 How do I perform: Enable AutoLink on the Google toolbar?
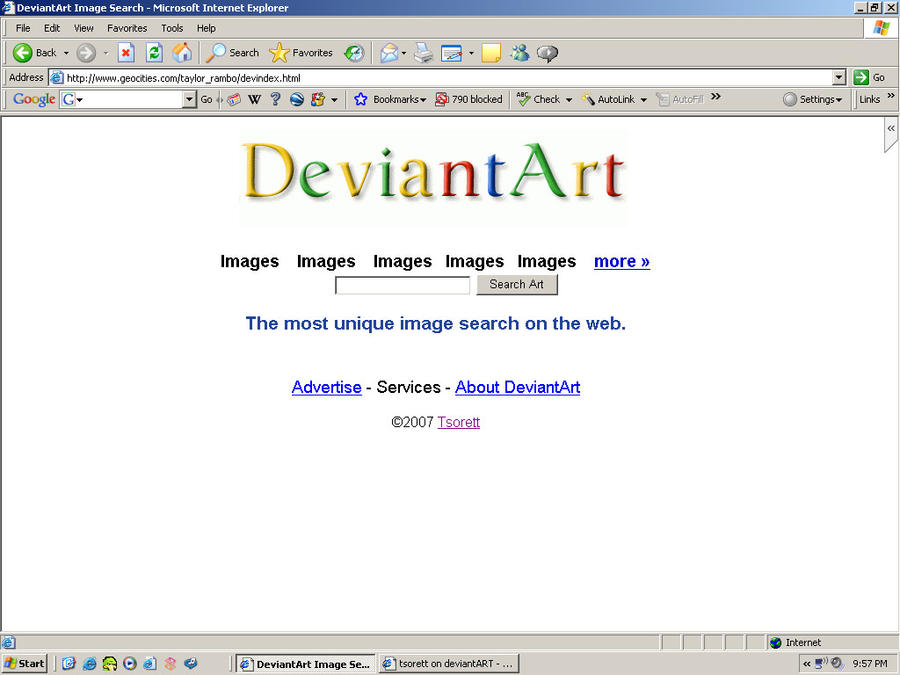click(612, 99)
